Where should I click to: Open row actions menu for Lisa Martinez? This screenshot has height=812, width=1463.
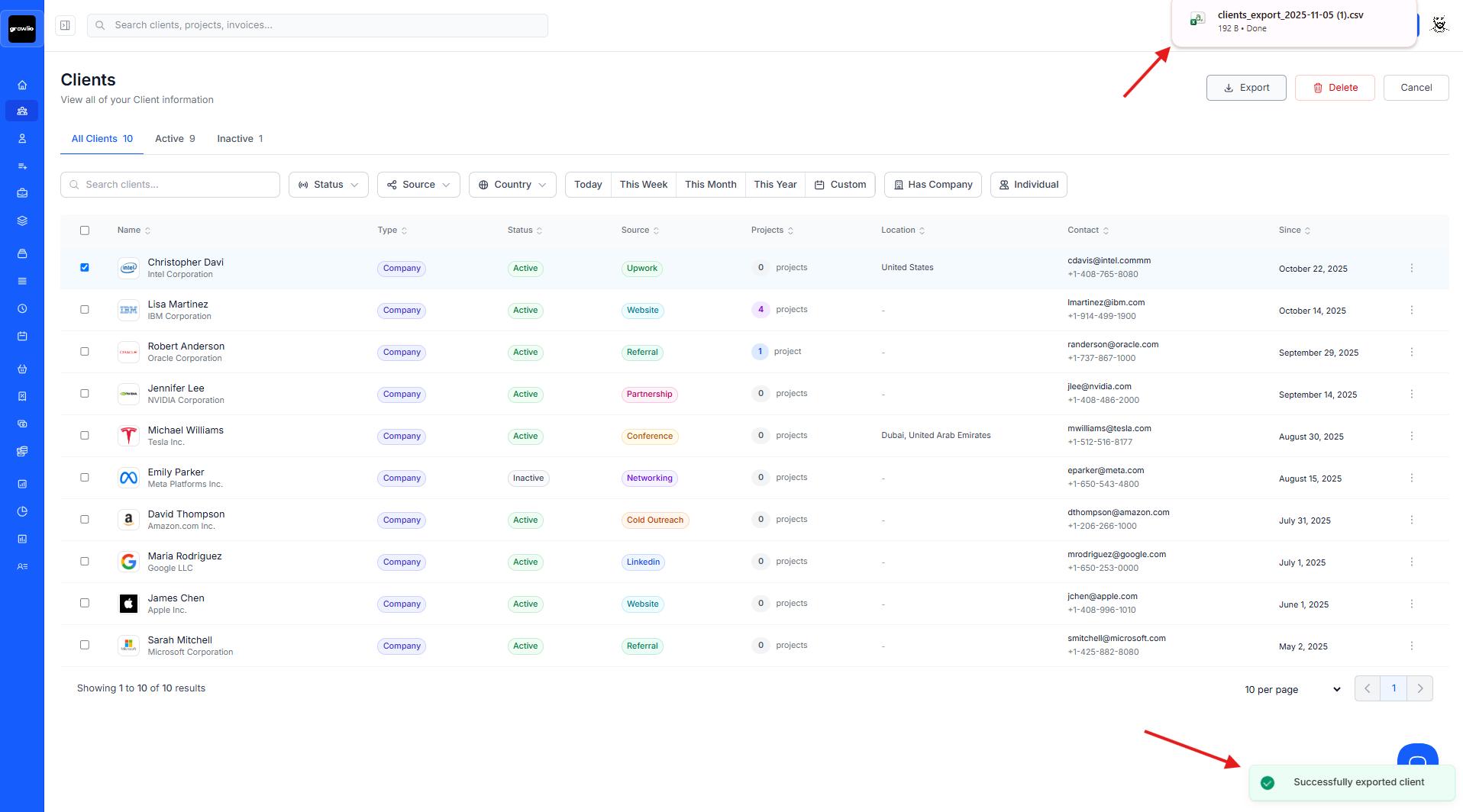1411,310
